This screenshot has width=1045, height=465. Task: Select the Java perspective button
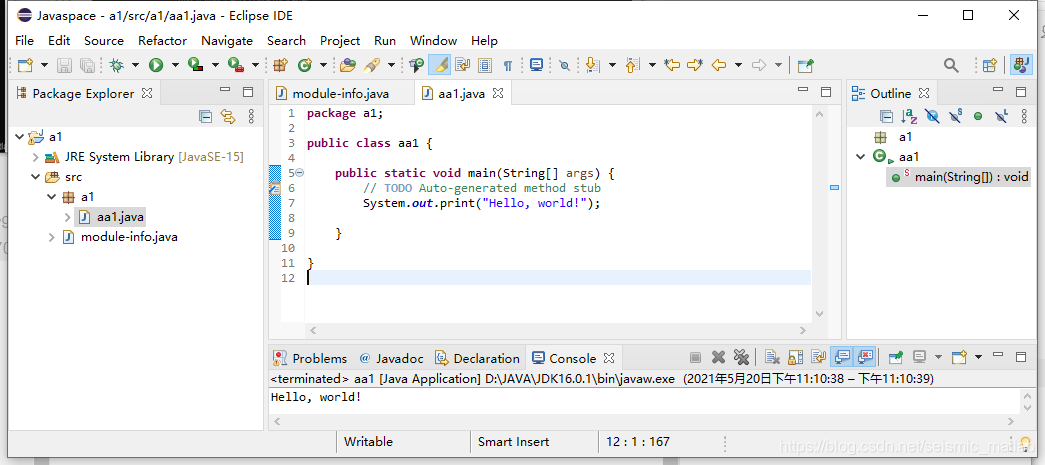1021,65
